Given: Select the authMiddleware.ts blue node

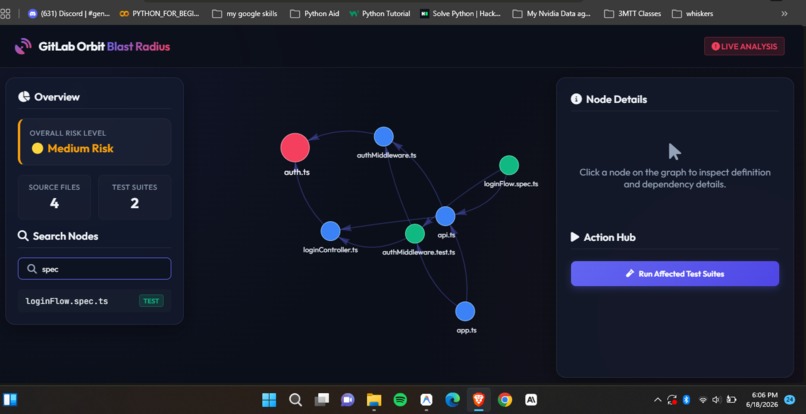Looking at the screenshot, I should click(x=383, y=137).
